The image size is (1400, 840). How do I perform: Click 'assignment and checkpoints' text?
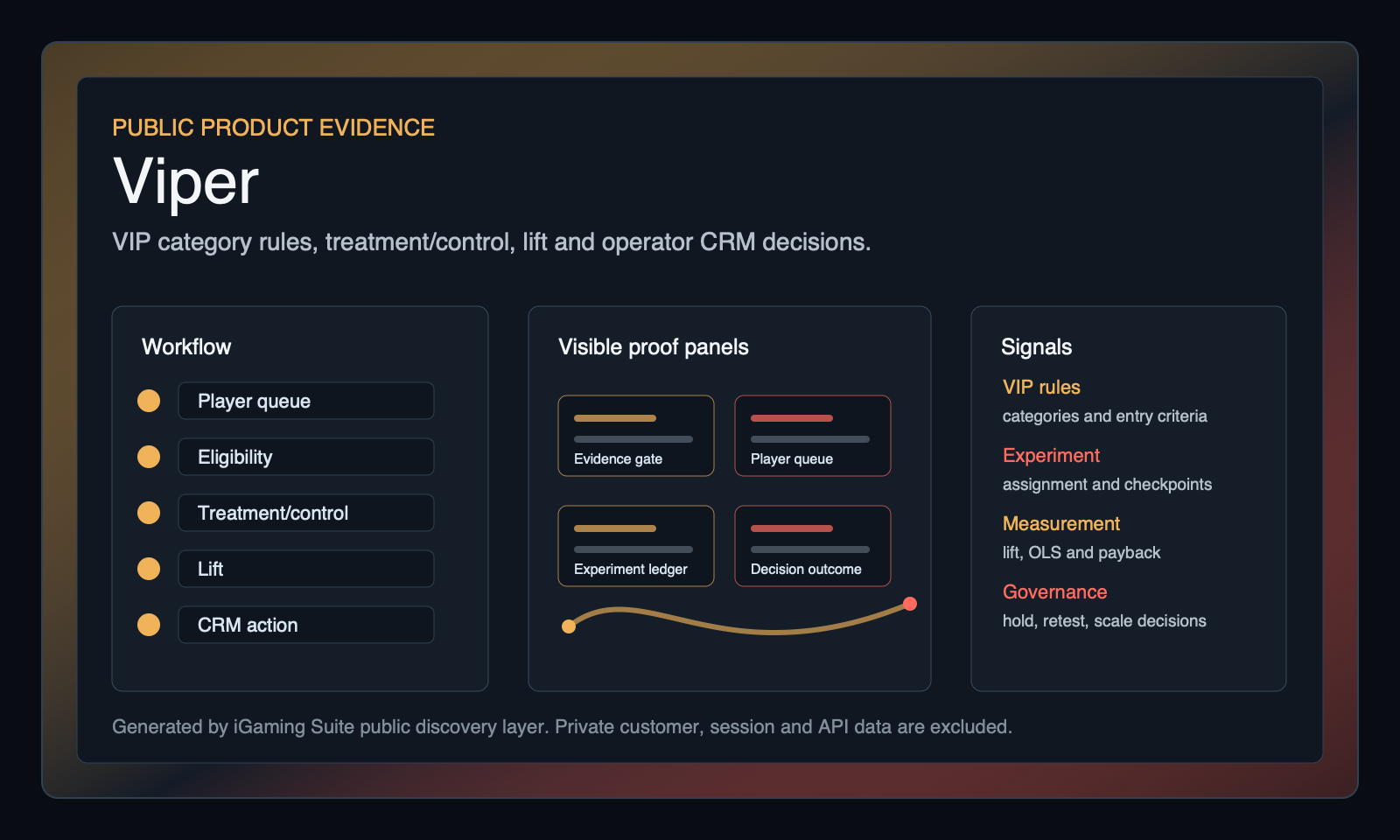tap(1107, 485)
